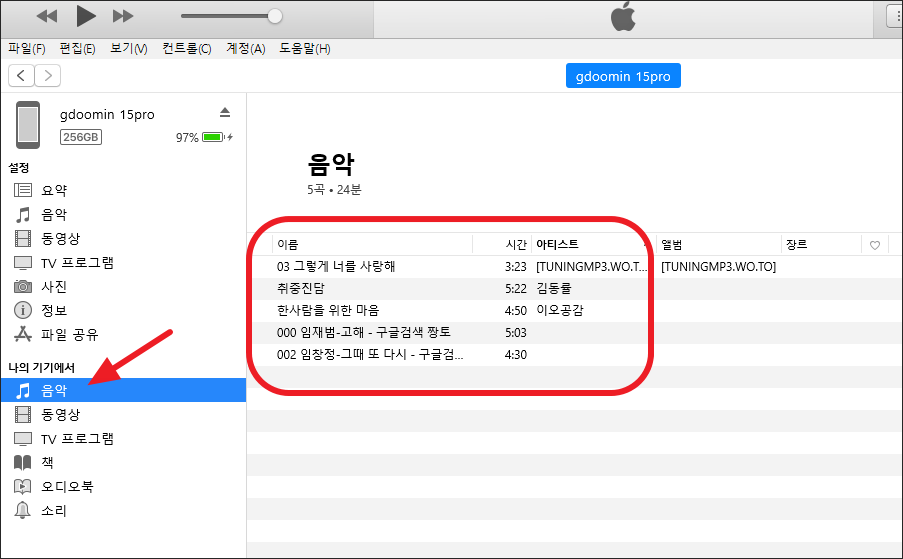
Task: Start playback with the play button
Action: click(86, 16)
